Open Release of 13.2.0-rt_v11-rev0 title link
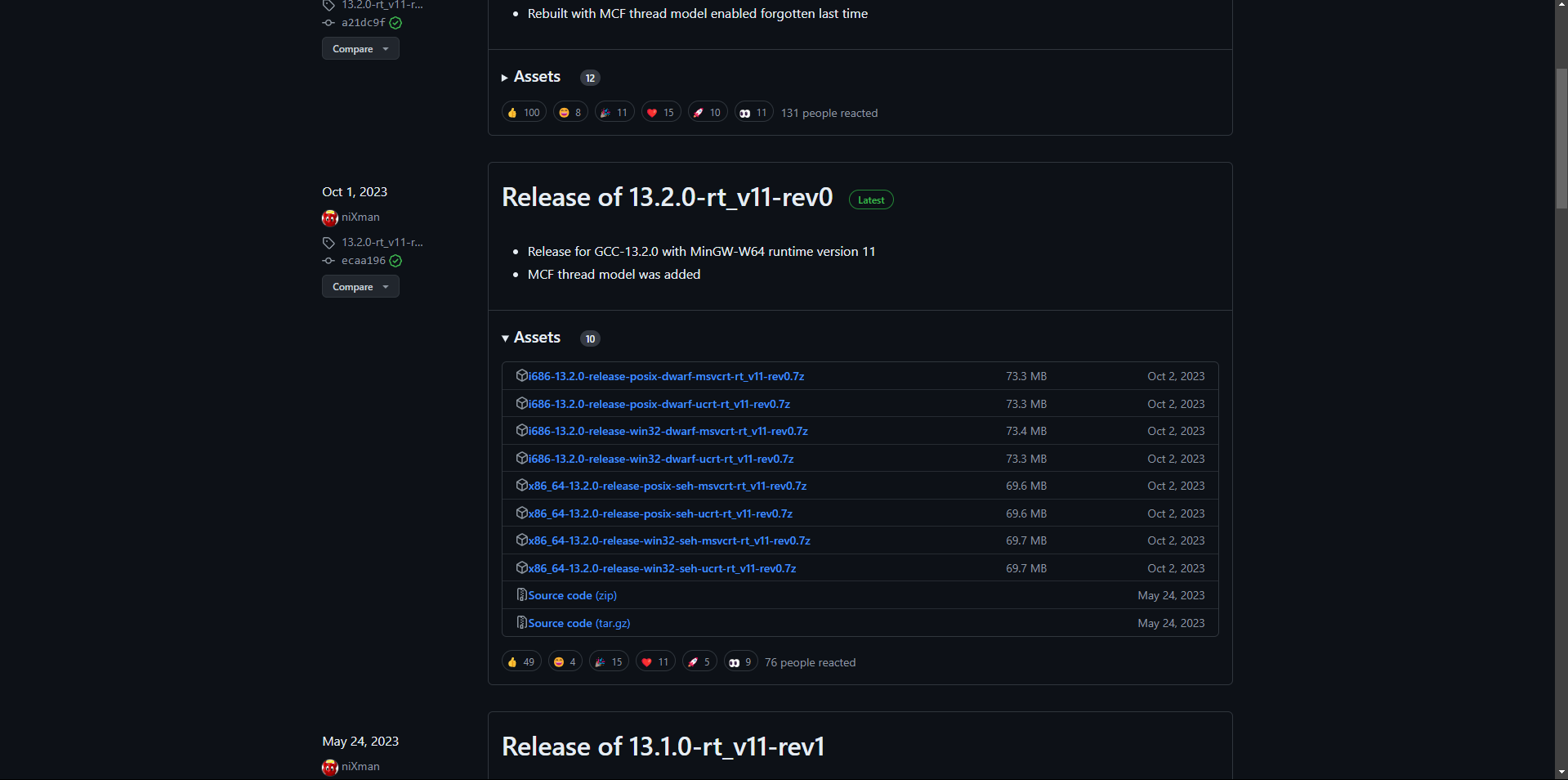 (x=667, y=198)
